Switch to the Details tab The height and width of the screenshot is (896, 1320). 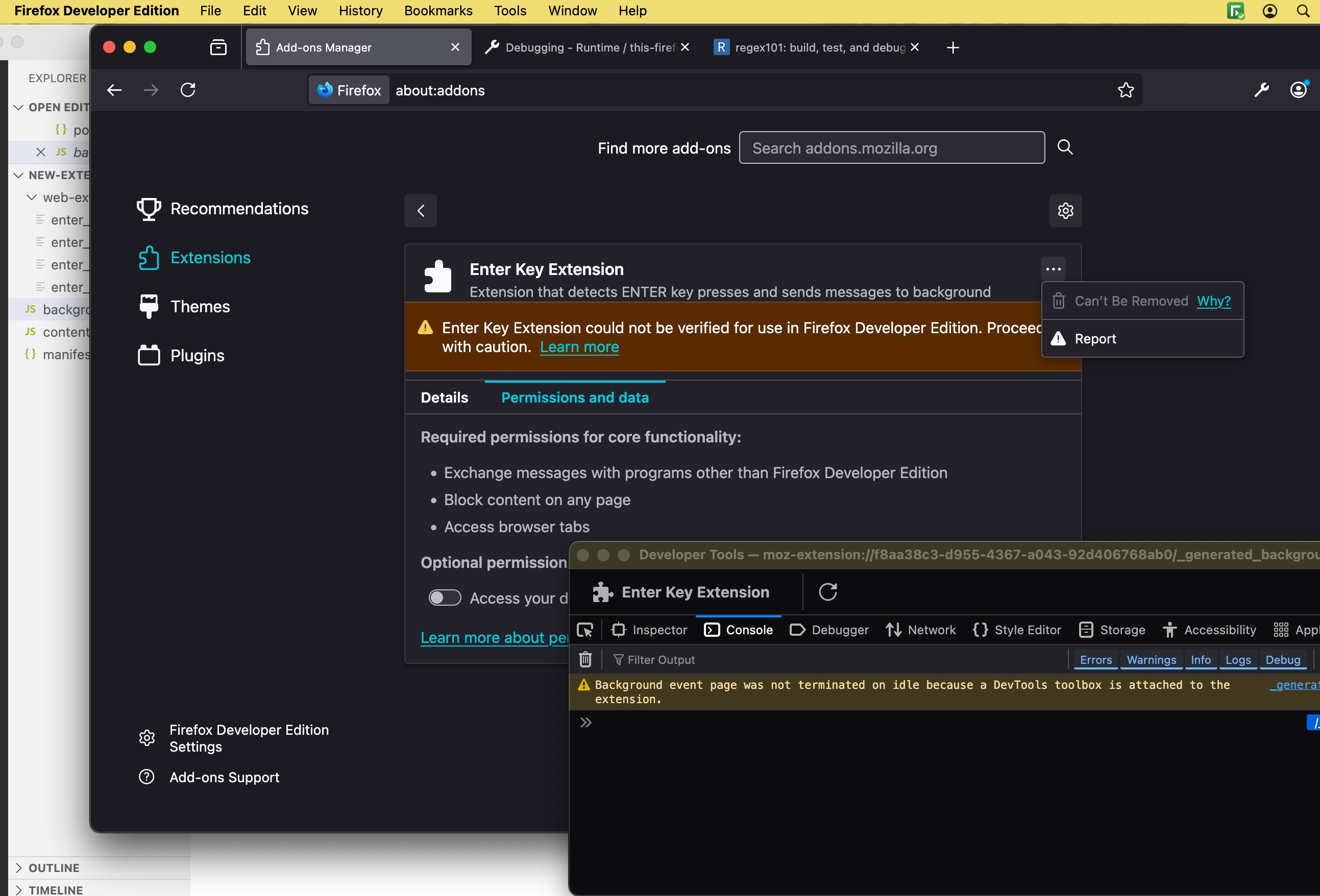tap(444, 397)
